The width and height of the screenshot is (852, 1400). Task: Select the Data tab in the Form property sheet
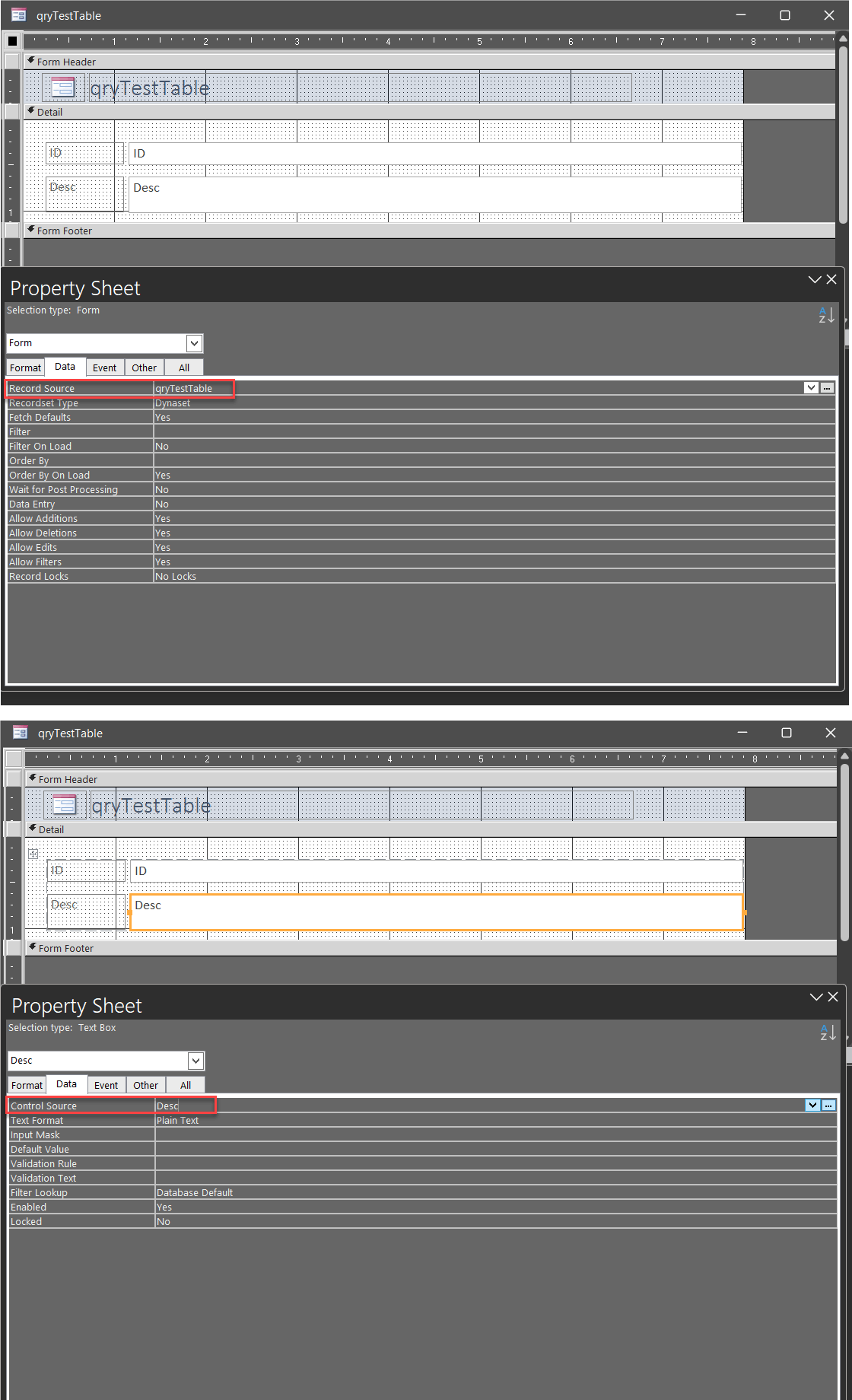point(65,367)
